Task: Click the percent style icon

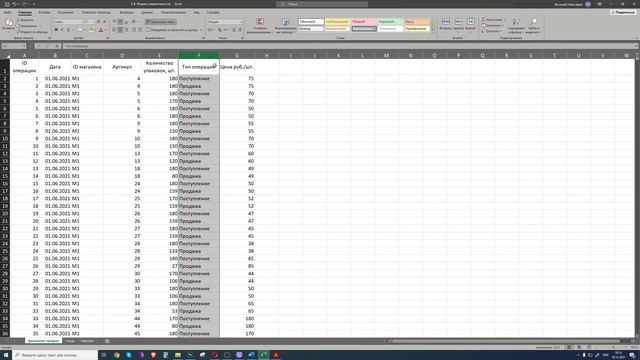Action: pyautogui.click(x=219, y=30)
